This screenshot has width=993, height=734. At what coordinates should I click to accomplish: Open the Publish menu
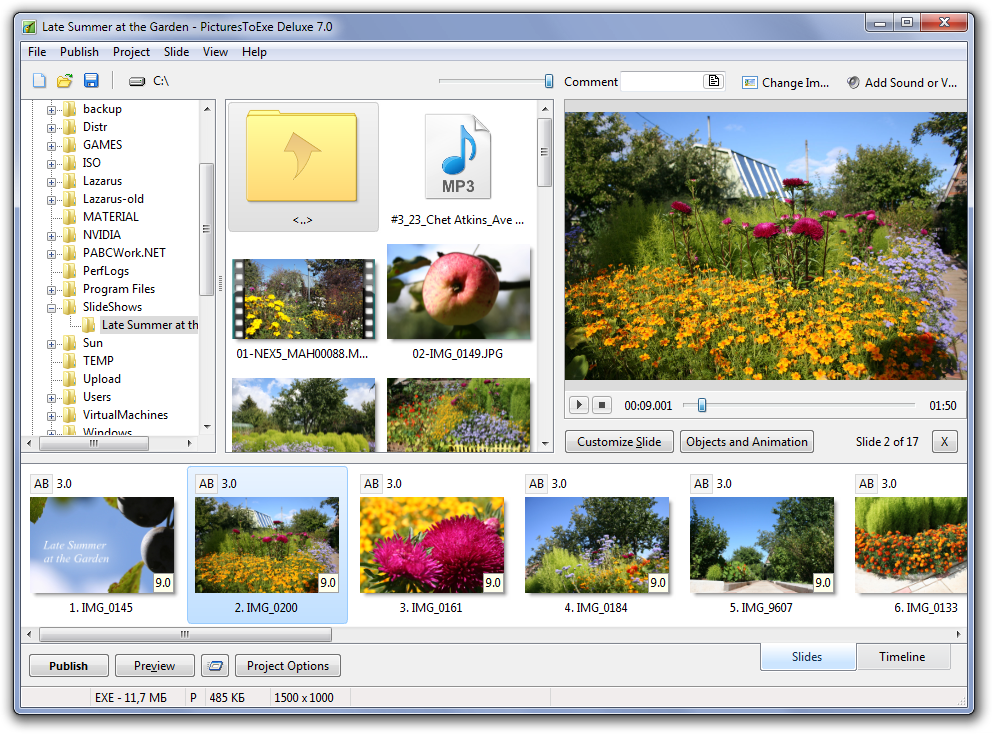(79, 52)
